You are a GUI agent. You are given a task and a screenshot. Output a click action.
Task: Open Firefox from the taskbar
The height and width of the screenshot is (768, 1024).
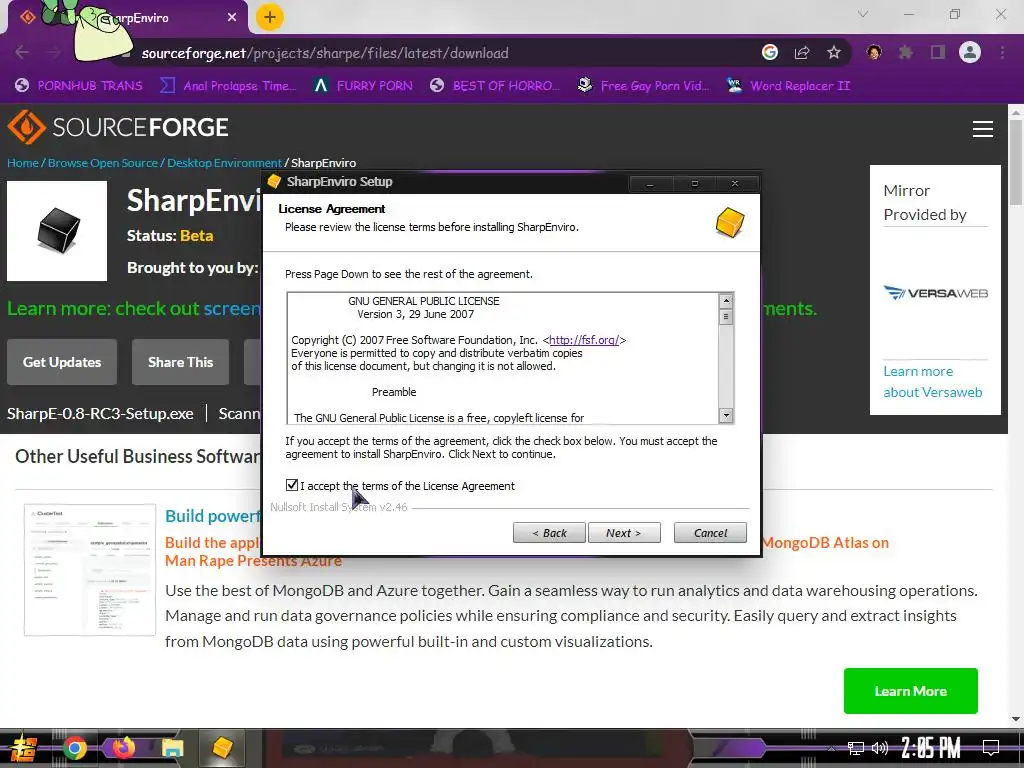(x=123, y=747)
